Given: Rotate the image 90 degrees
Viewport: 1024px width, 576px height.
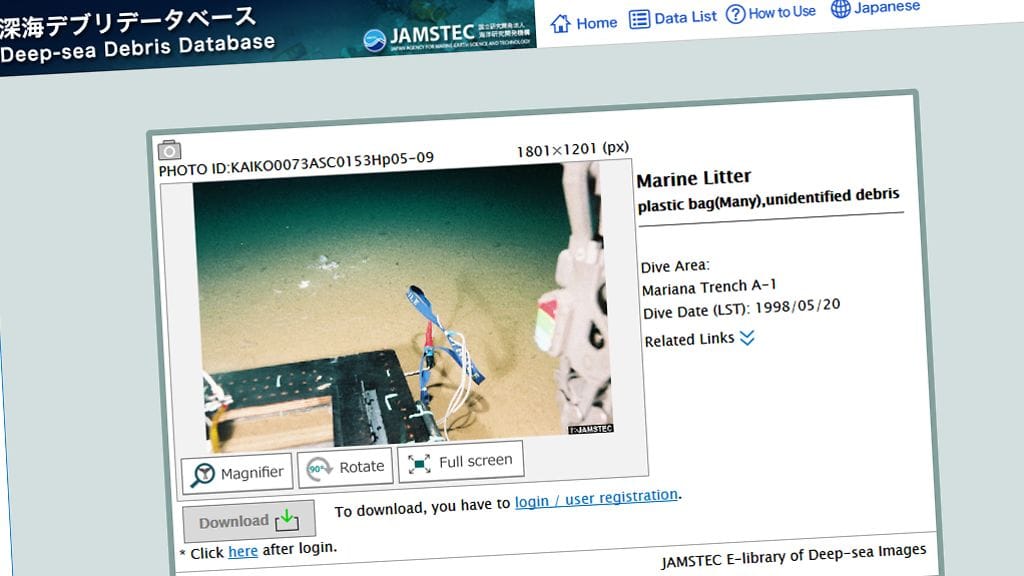Looking at the screenshot, I should pos(344,466).
